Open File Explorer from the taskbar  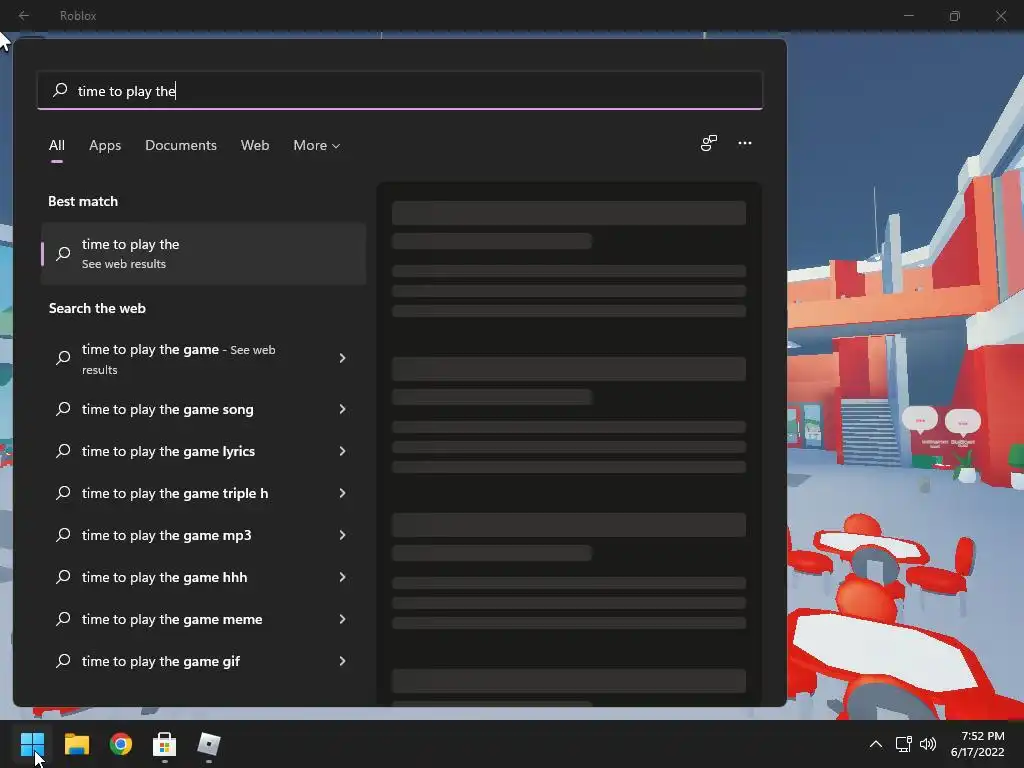click(76, 744)
